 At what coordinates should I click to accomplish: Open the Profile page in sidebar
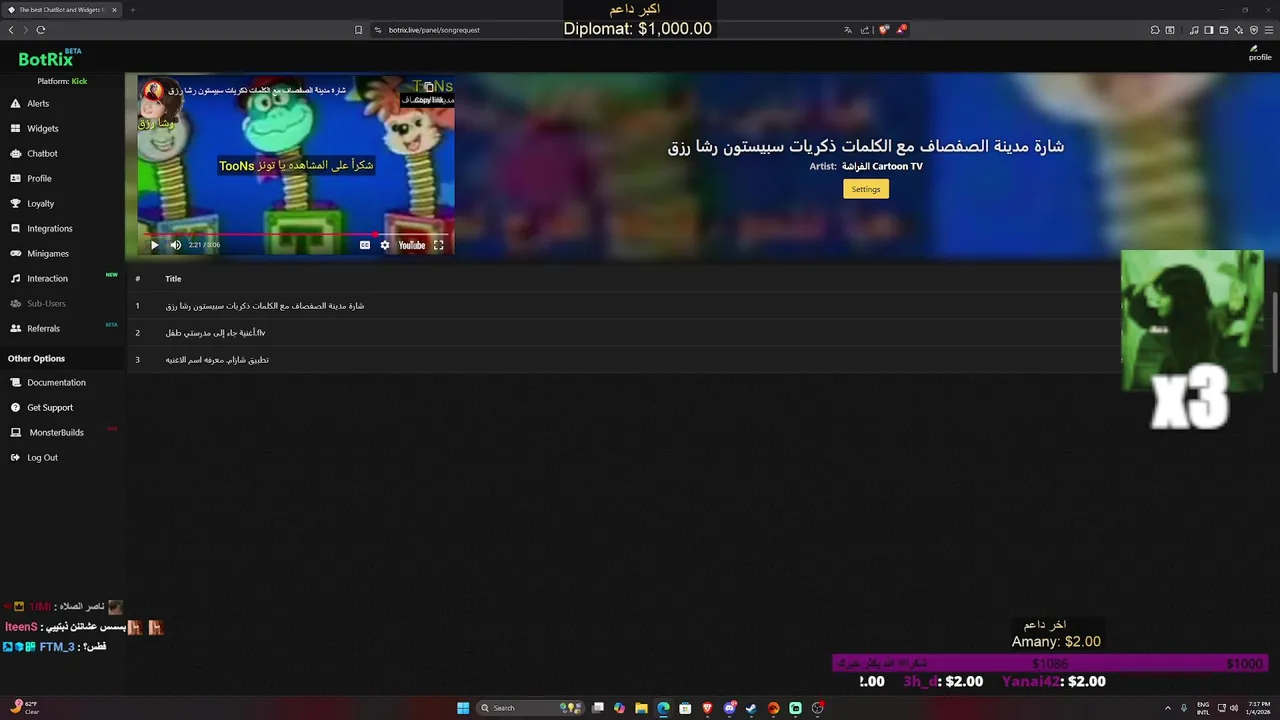(39, 179)
